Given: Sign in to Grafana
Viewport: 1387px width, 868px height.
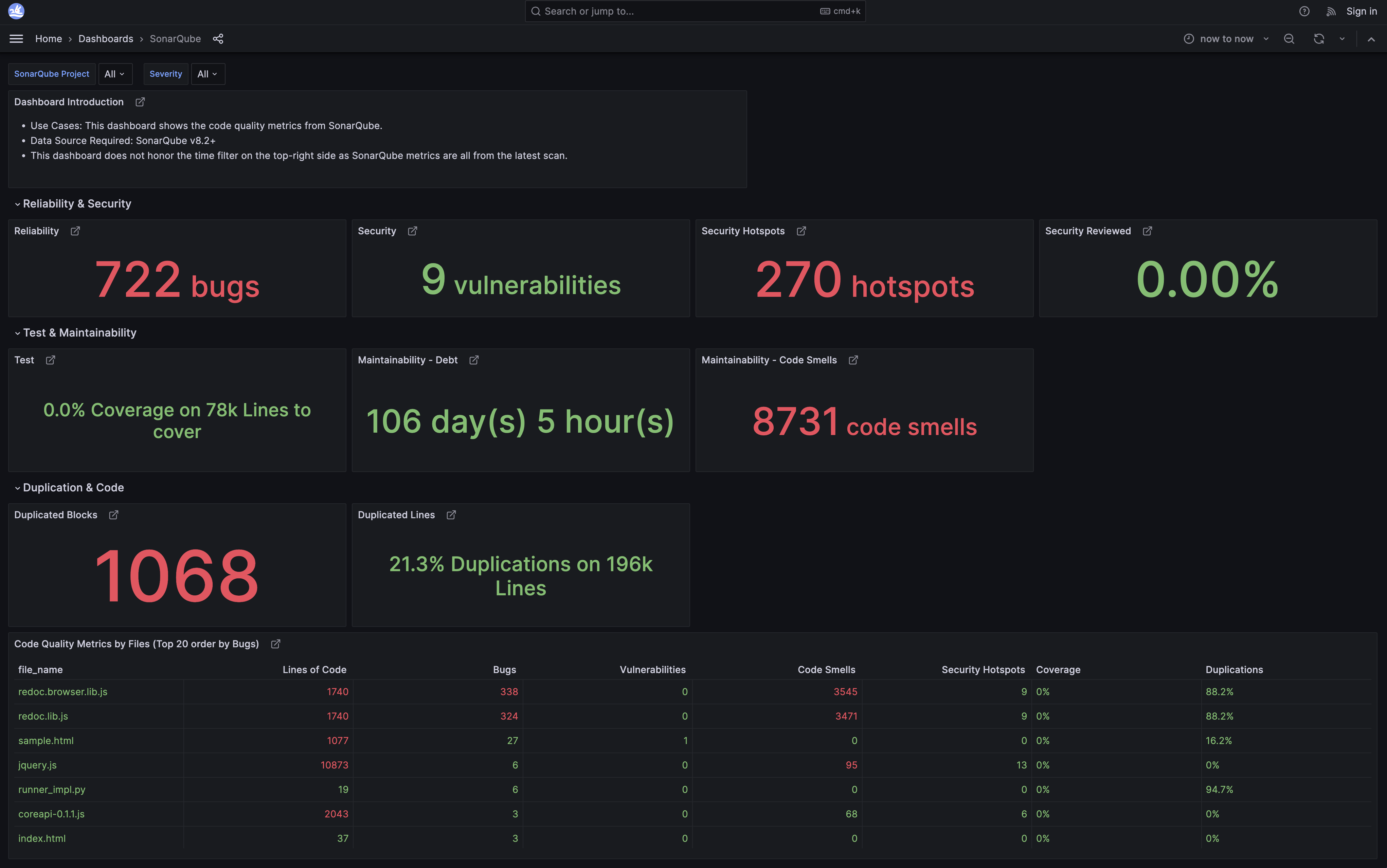Looking at the screenshot, I should (x=1361, y=11).
